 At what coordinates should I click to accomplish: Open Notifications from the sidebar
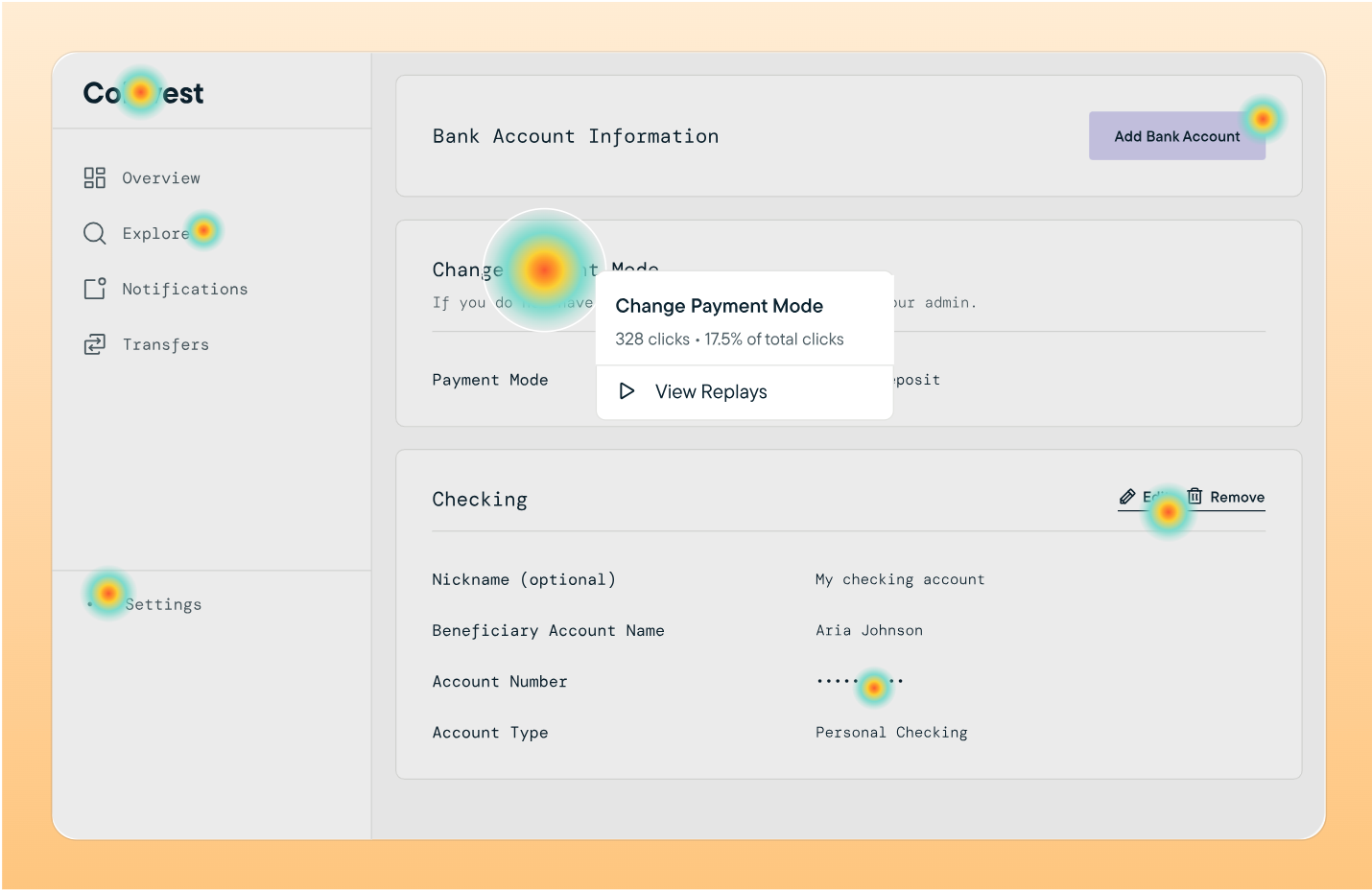(185, 290)
